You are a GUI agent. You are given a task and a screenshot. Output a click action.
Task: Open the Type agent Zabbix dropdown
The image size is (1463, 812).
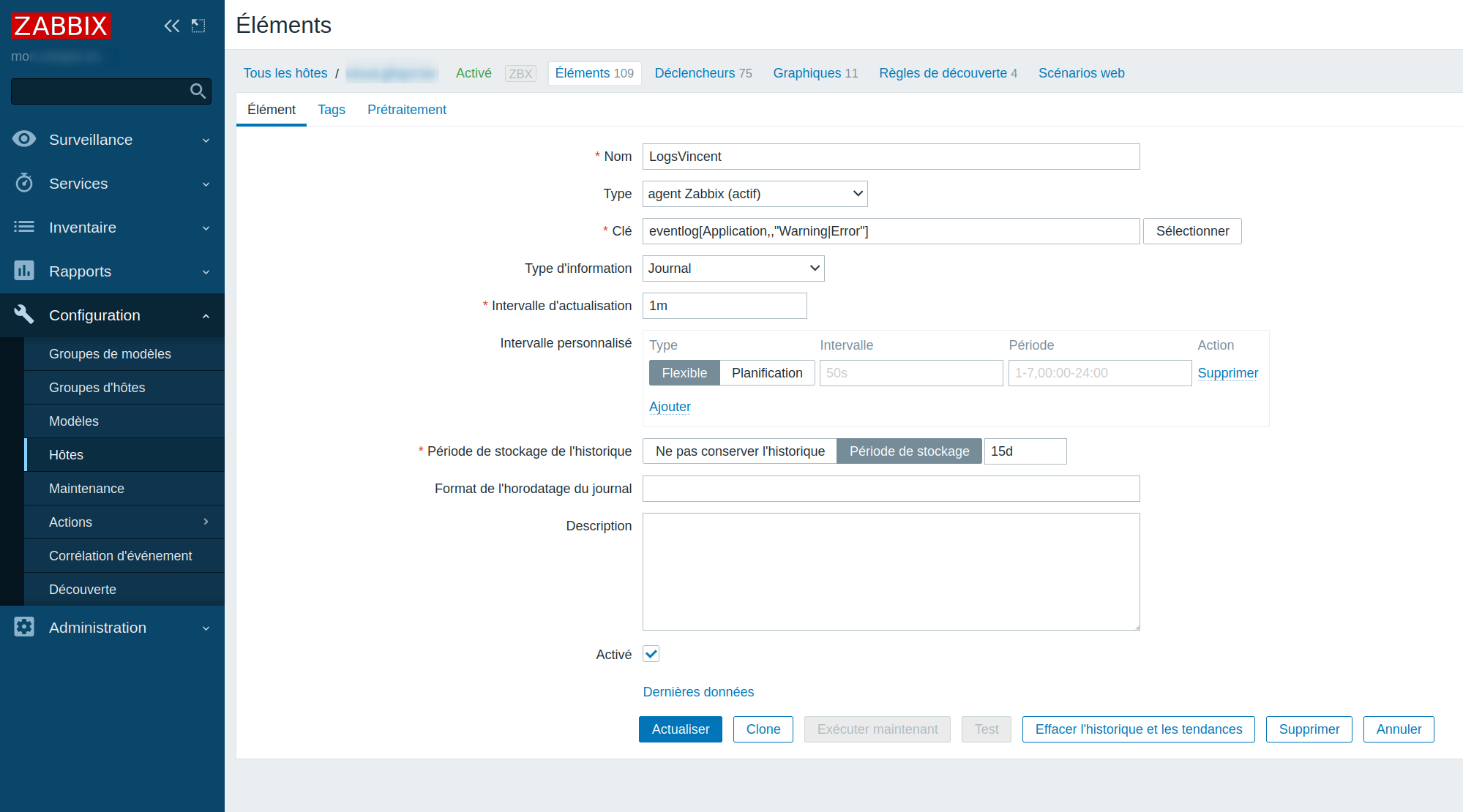[x=755, y=194]
